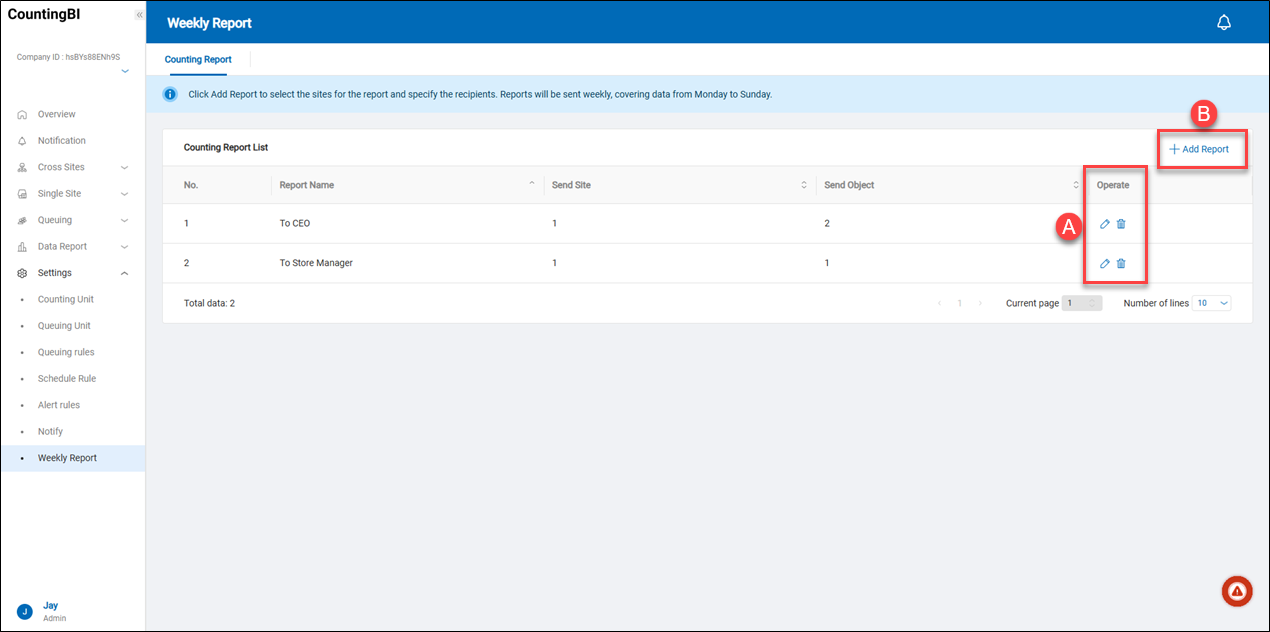
Task: Expand the Company ID dropdown
Action: 124,72
